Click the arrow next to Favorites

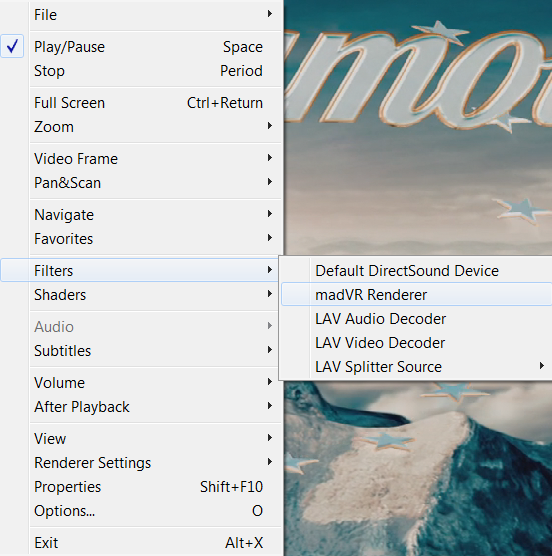click(x=270, y=238)
